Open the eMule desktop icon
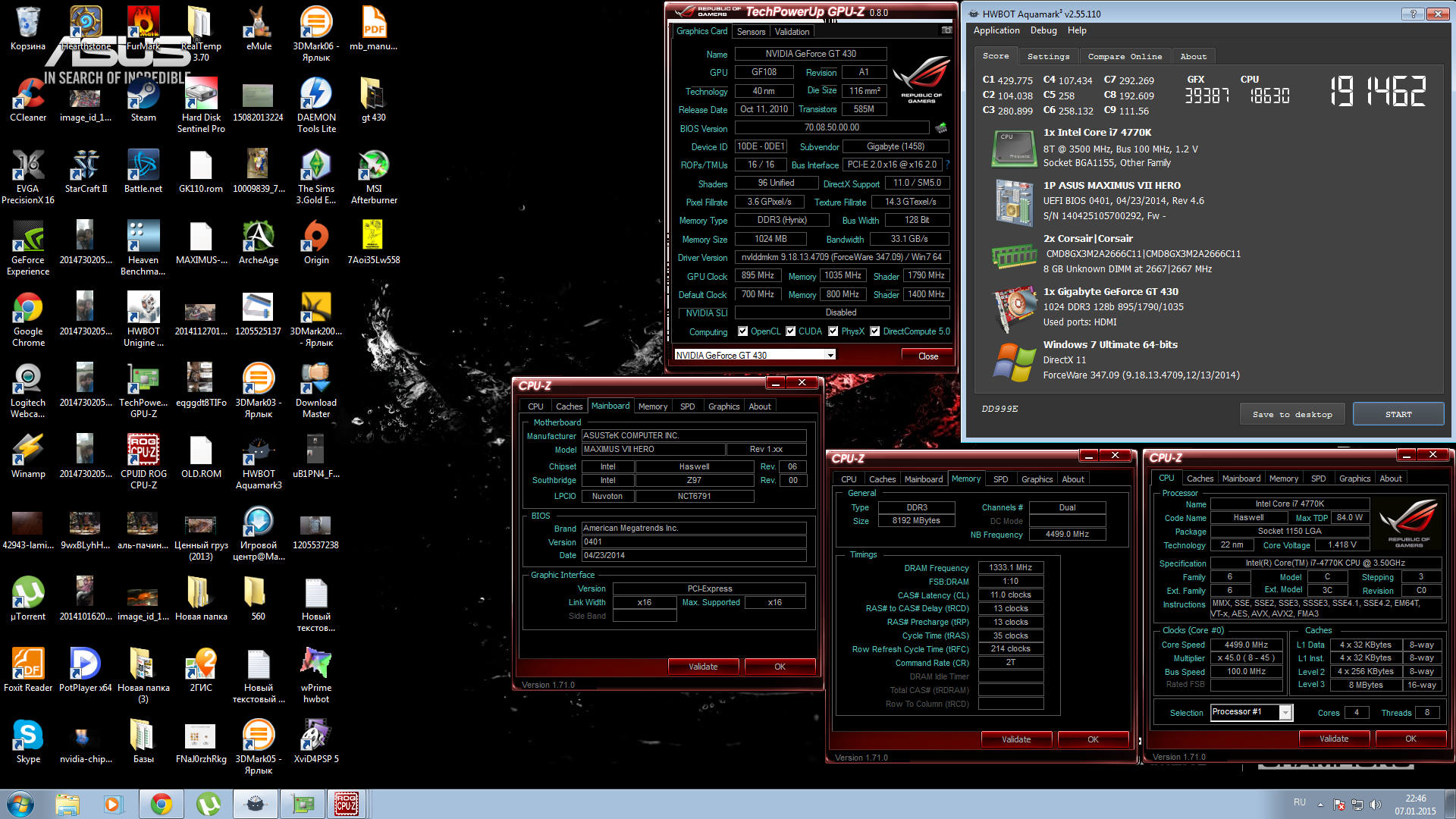This screenshot has width=1456, height=819. 259,29
